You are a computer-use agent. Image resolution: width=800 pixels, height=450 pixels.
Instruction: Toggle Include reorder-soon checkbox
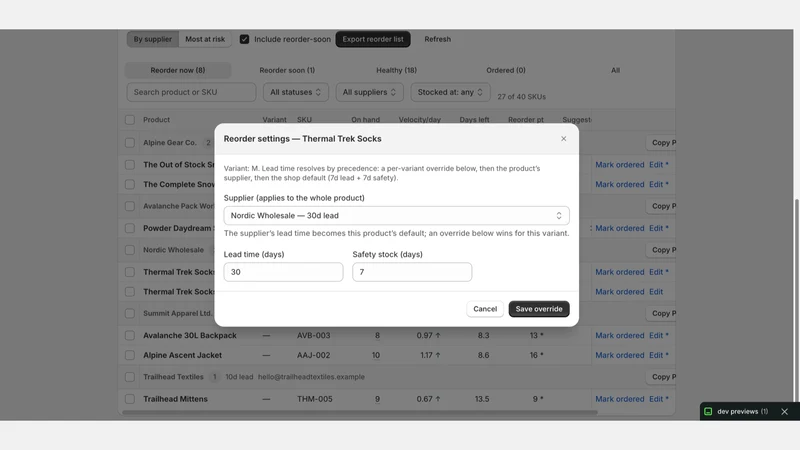click(244, 39)
